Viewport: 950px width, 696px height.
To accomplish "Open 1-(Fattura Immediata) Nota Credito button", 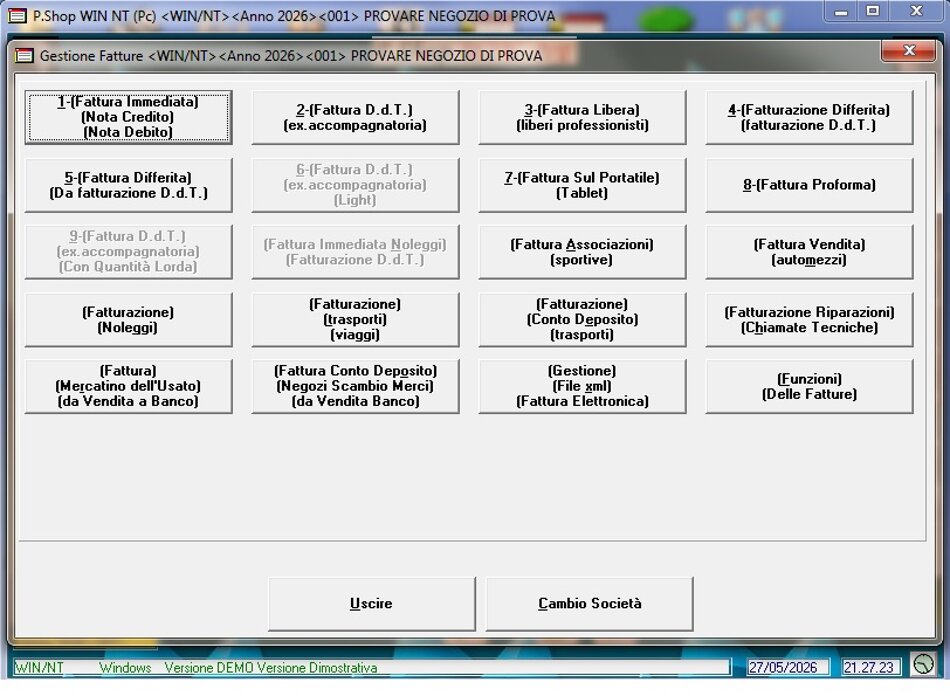I will pos(128,117).
